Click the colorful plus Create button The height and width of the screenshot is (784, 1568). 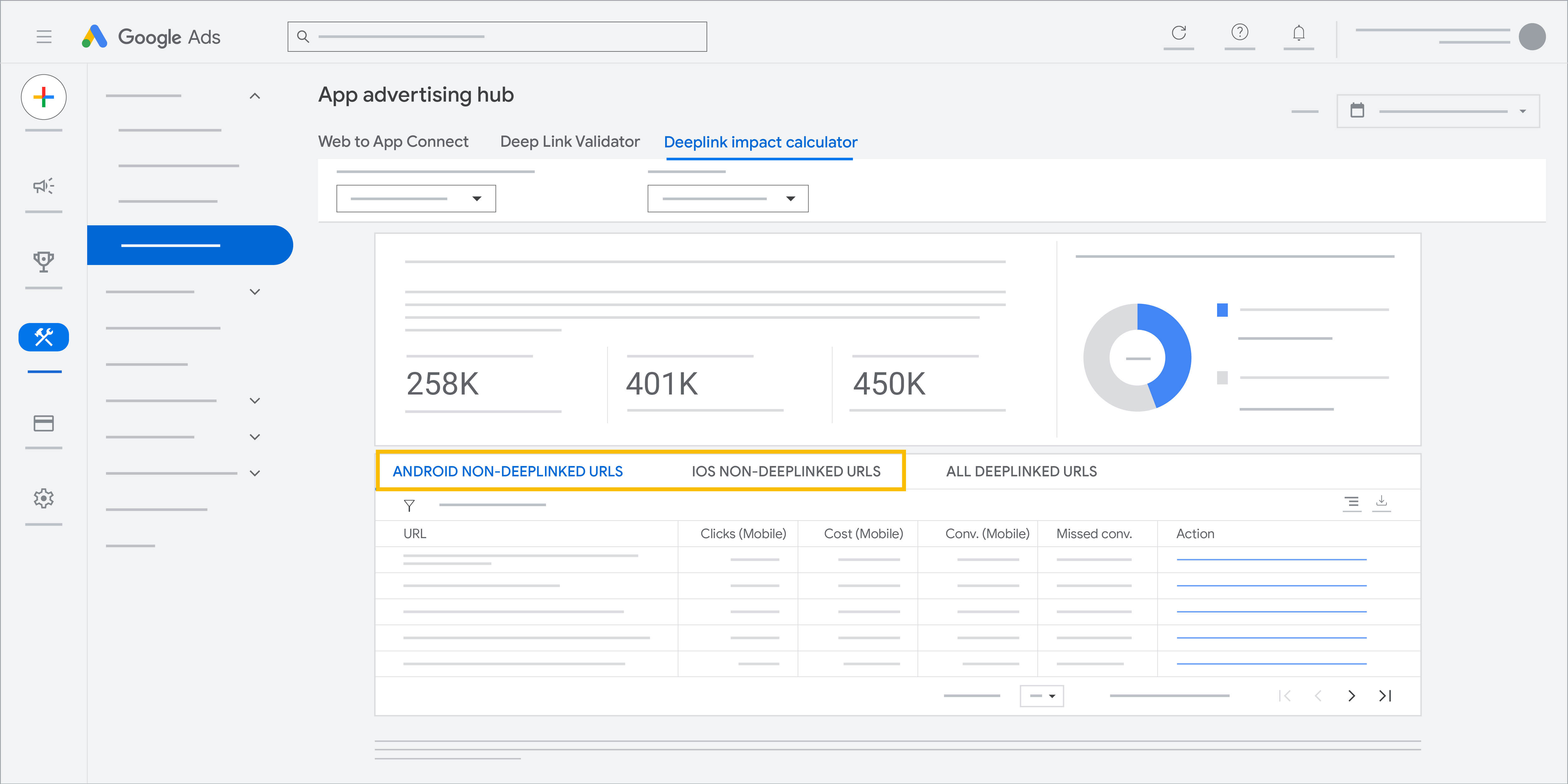(x=44, y=97)
